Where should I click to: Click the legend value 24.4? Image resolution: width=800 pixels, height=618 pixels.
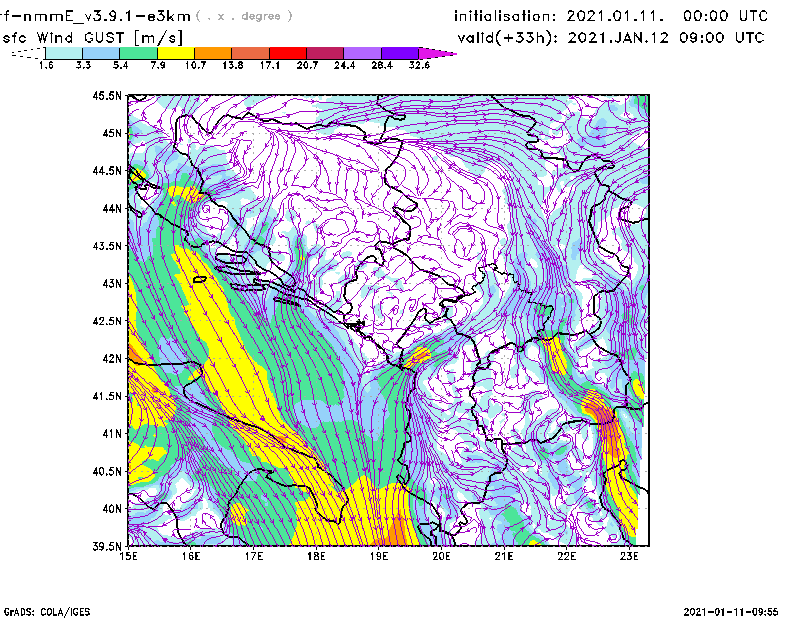[x=344, y=65]
